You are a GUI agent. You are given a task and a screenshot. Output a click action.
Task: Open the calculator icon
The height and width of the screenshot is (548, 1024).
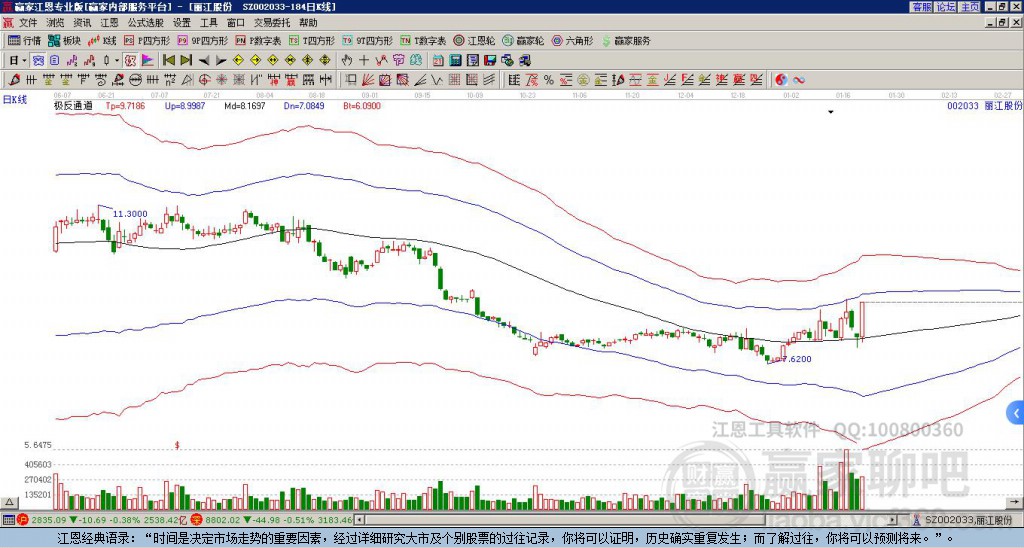pyautogui.click(x=455, y=61)
